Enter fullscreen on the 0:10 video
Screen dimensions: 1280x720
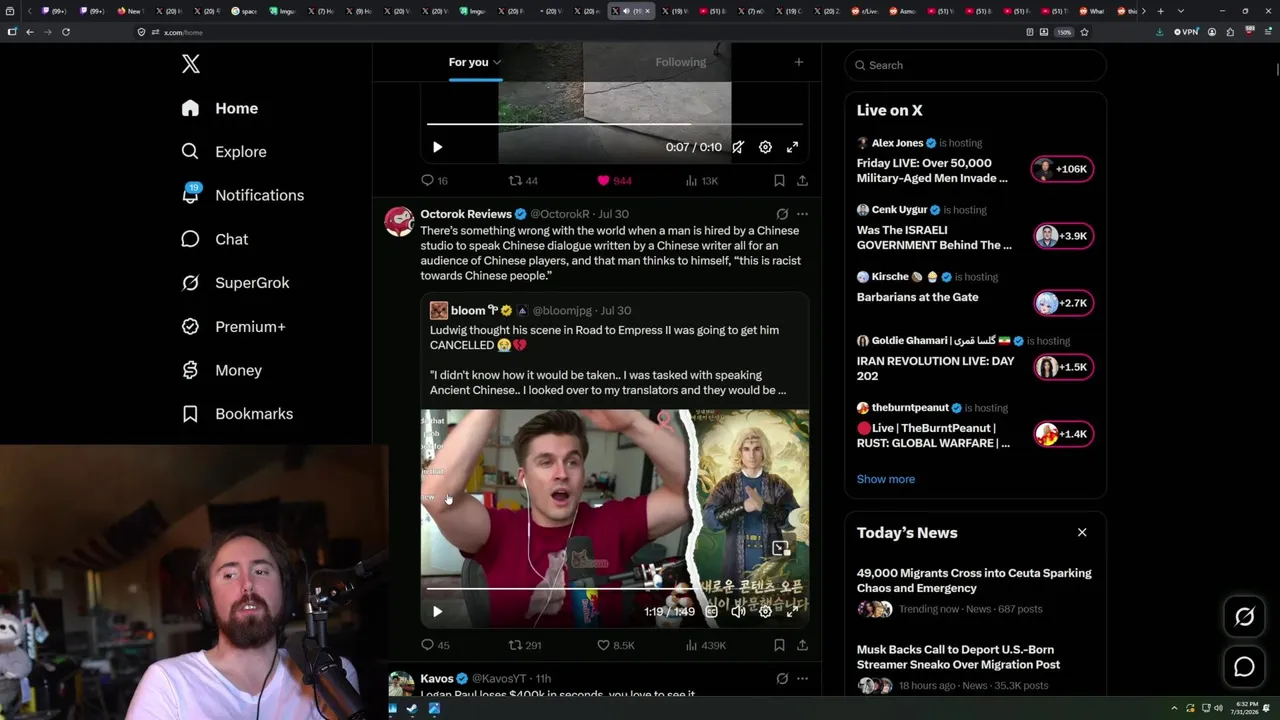tap(792, 147)
